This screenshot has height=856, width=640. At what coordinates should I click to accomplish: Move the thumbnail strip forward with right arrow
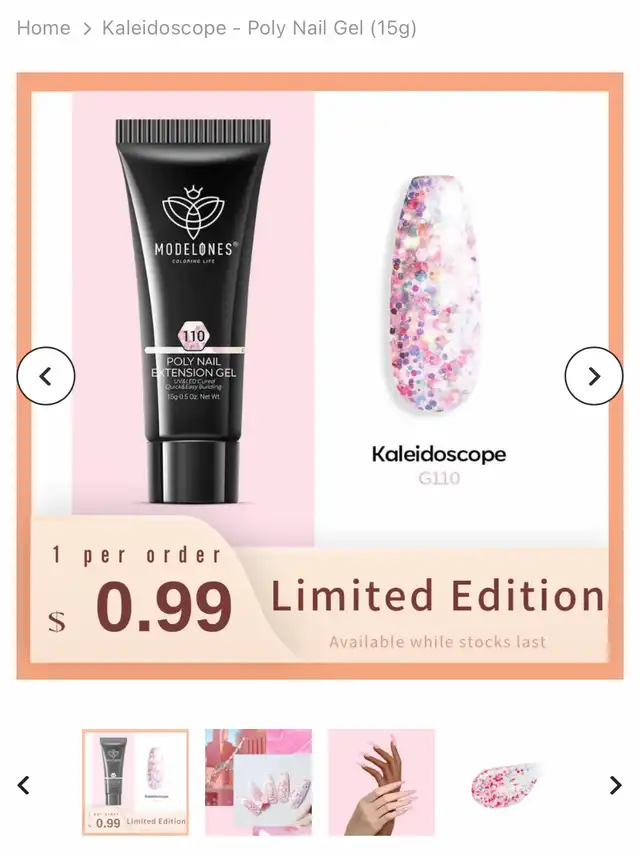click(615, 785)
